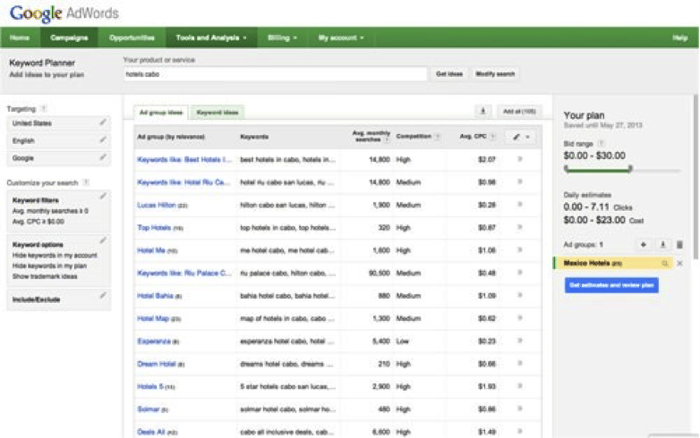Click the Modify search button
This screenshot has height=438, width=700.
495,74
